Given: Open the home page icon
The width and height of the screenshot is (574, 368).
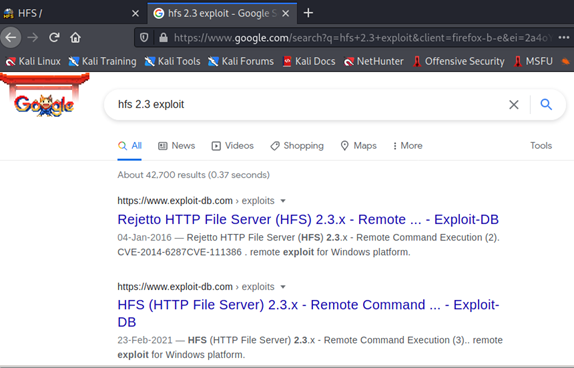Looking at the screenshot, I should 75,37.
